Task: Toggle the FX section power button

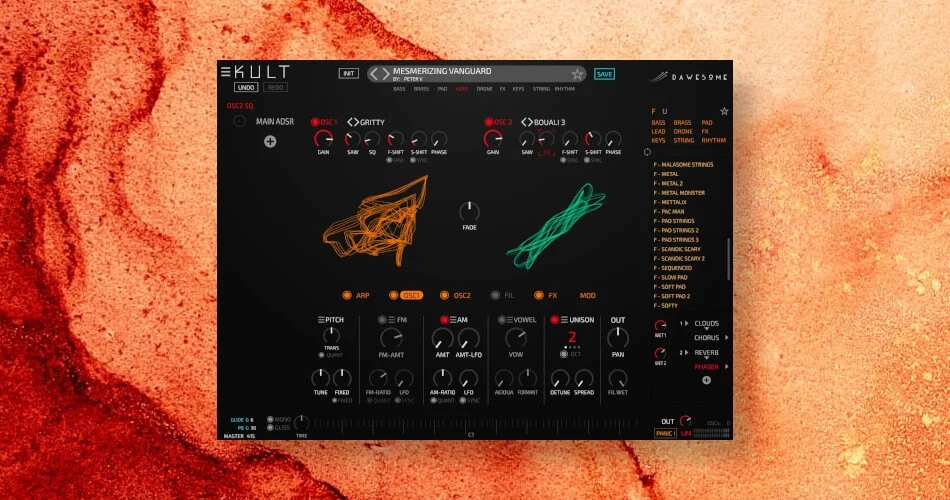Action: (x=539, y=295)
